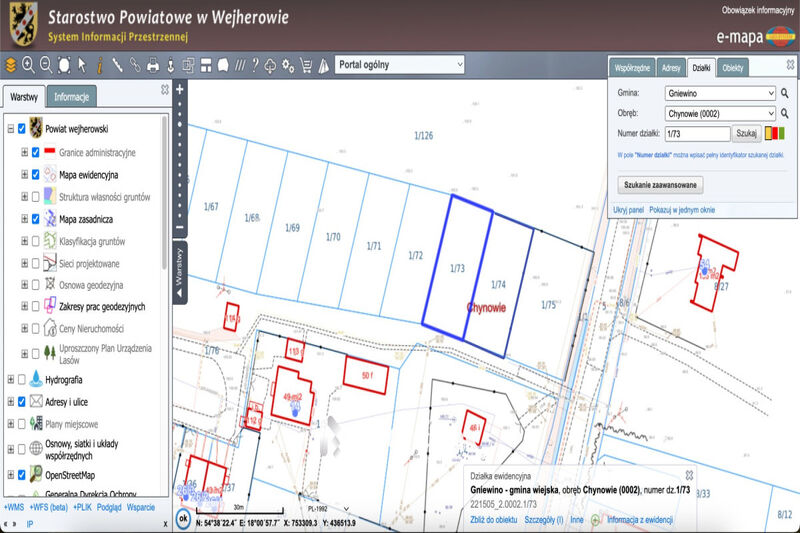The image size is (800, 533).
Task: Enable the Hydrografia layer checkbox
Action: [x=21, y=379]
